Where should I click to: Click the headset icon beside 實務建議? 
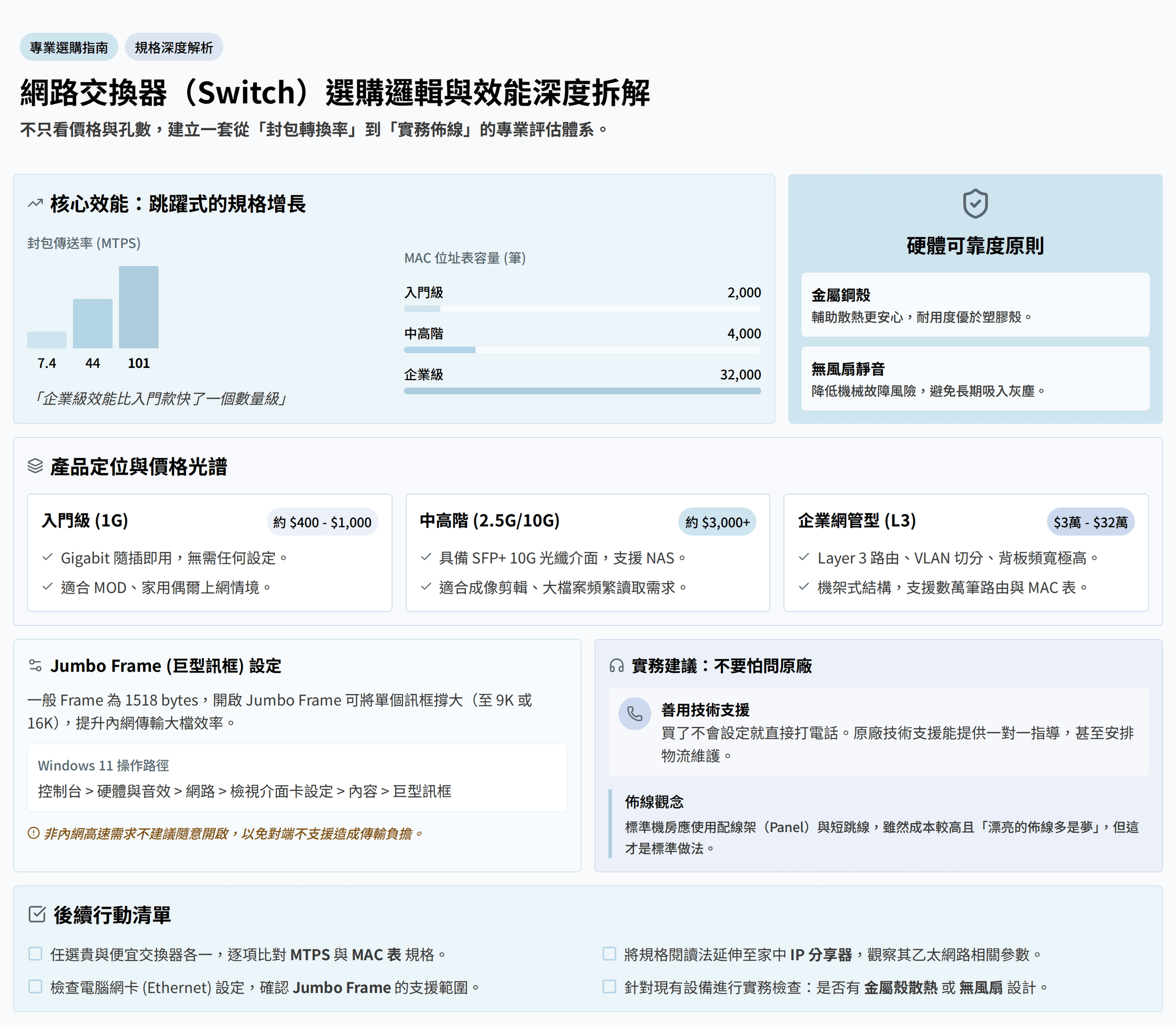click(x=616, y=665)
